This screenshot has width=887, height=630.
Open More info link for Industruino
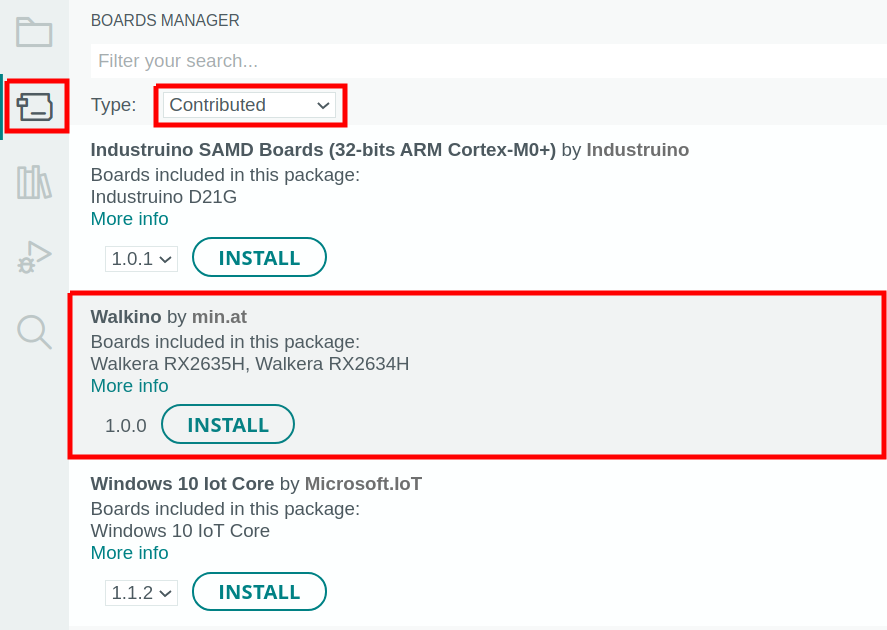[x=130, y=219]
